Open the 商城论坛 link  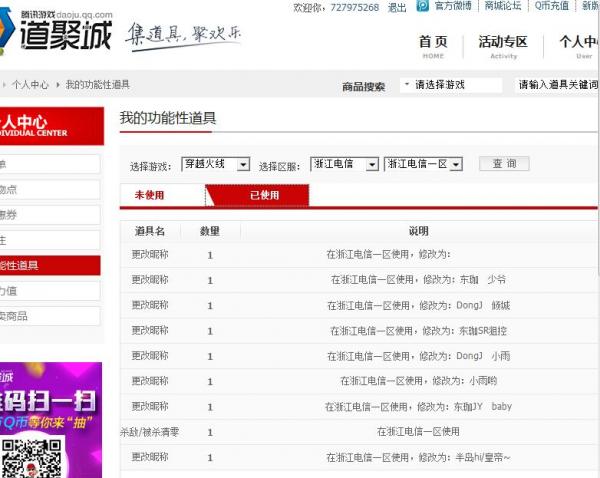pyautogui.click(x=503, y=6)
